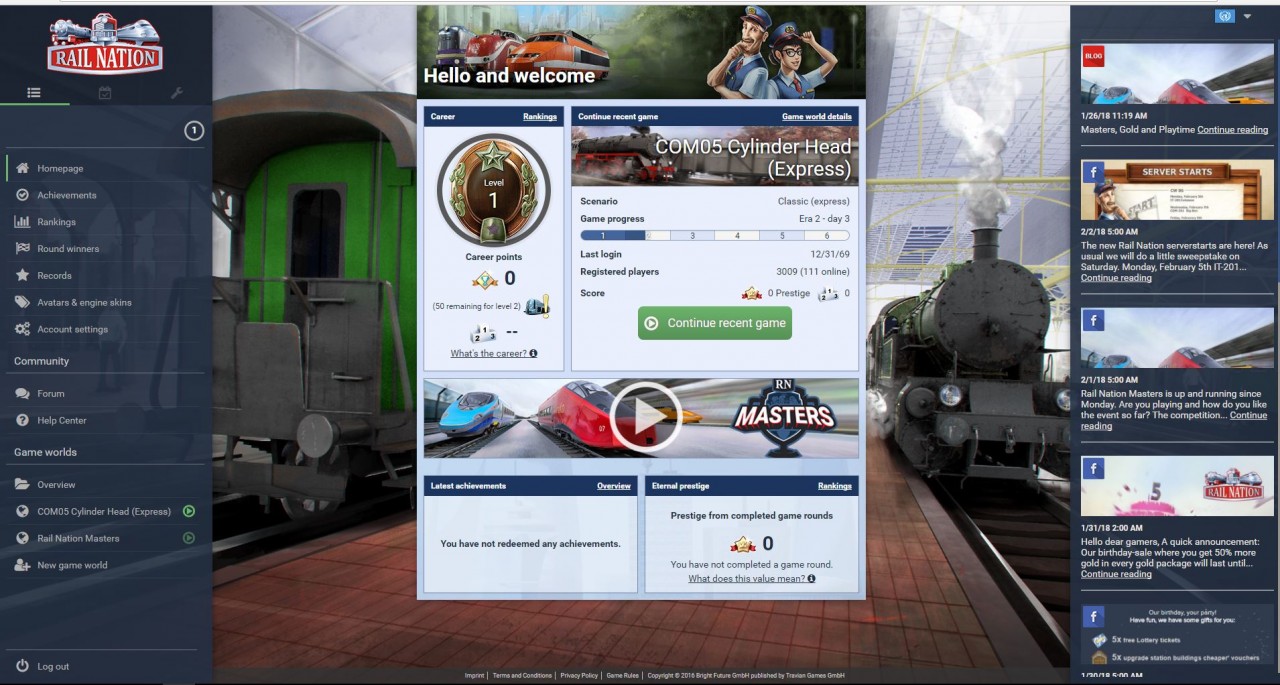Open the Game Rules footer link
Image resolution: width=1280 pixels, height=685 pixels.
tap(620, 676)
